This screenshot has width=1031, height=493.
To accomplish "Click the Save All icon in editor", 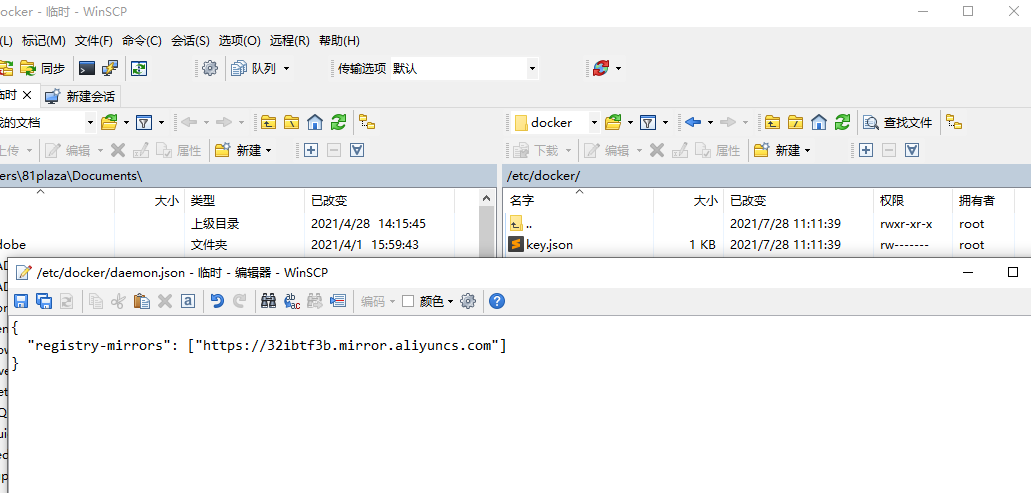I will (x=44, y=301).
